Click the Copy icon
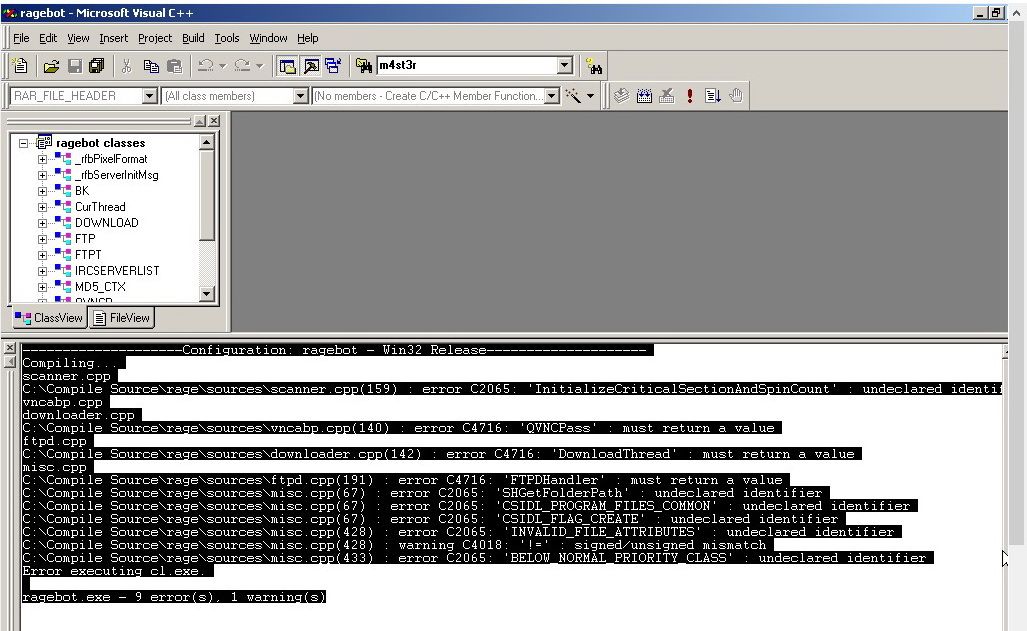This screenshot has width=1027, height=631. click(x=151, y=66)
